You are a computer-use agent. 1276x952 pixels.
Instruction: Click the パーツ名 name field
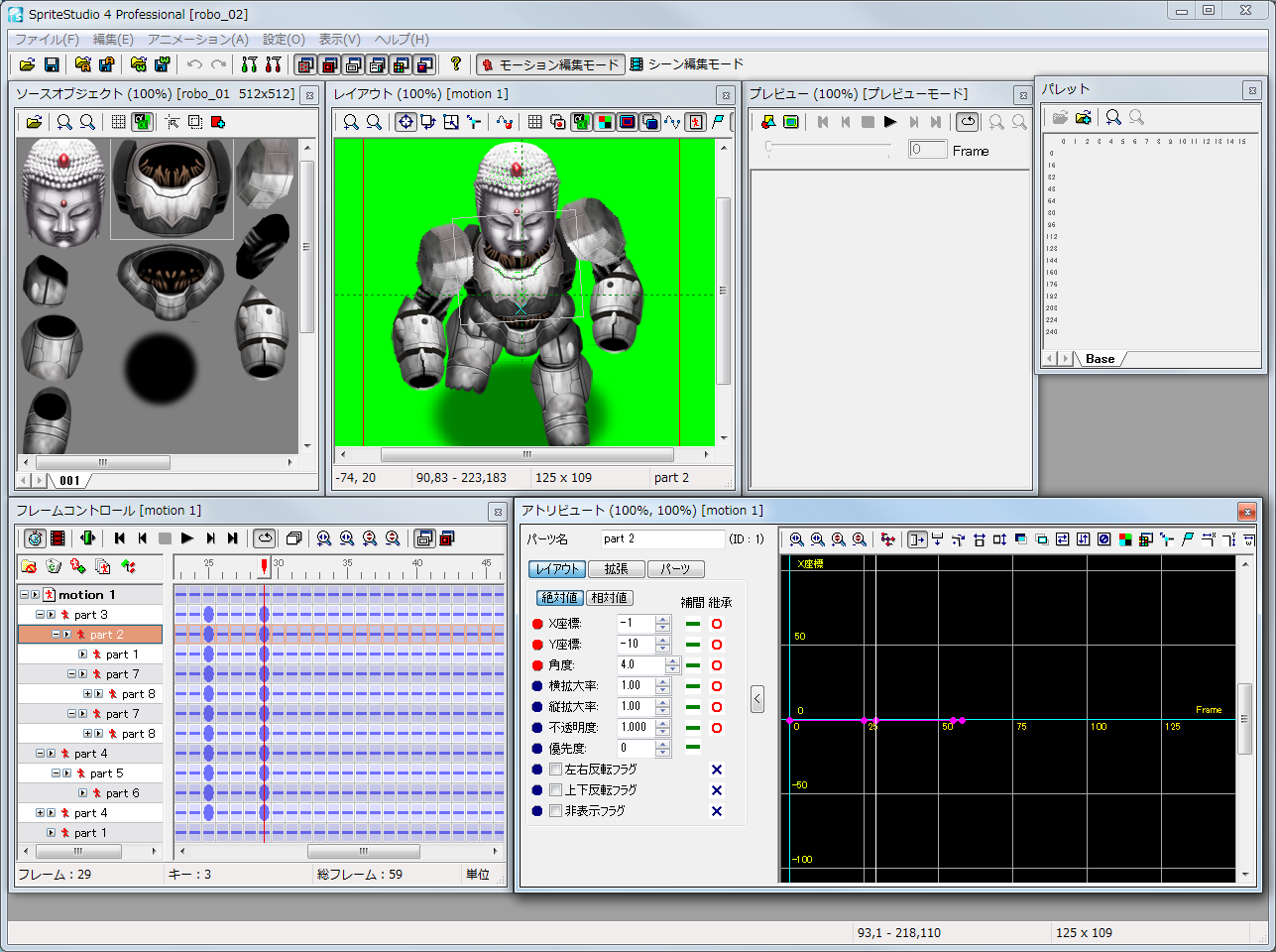click(x=662, y=538)
